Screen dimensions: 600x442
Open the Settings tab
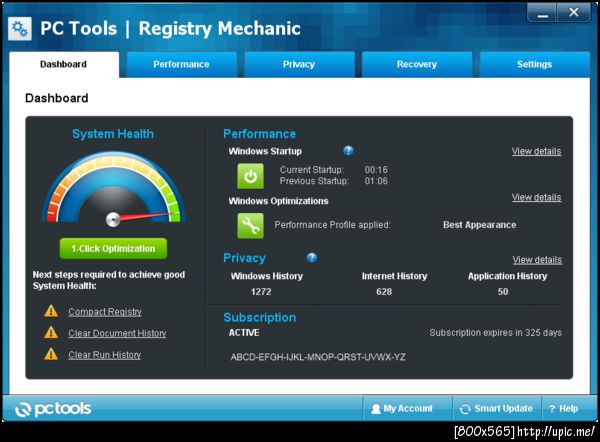pyautogui.click(x=535, y=64)
